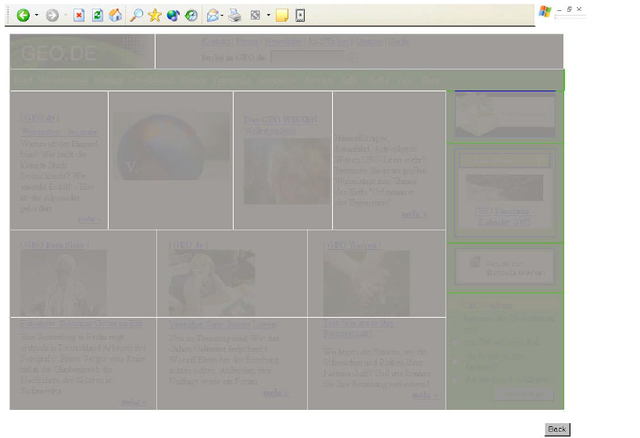Click the Mail envelope icon
The height and width of the screenshot is (438, 640).
[212, 16]
